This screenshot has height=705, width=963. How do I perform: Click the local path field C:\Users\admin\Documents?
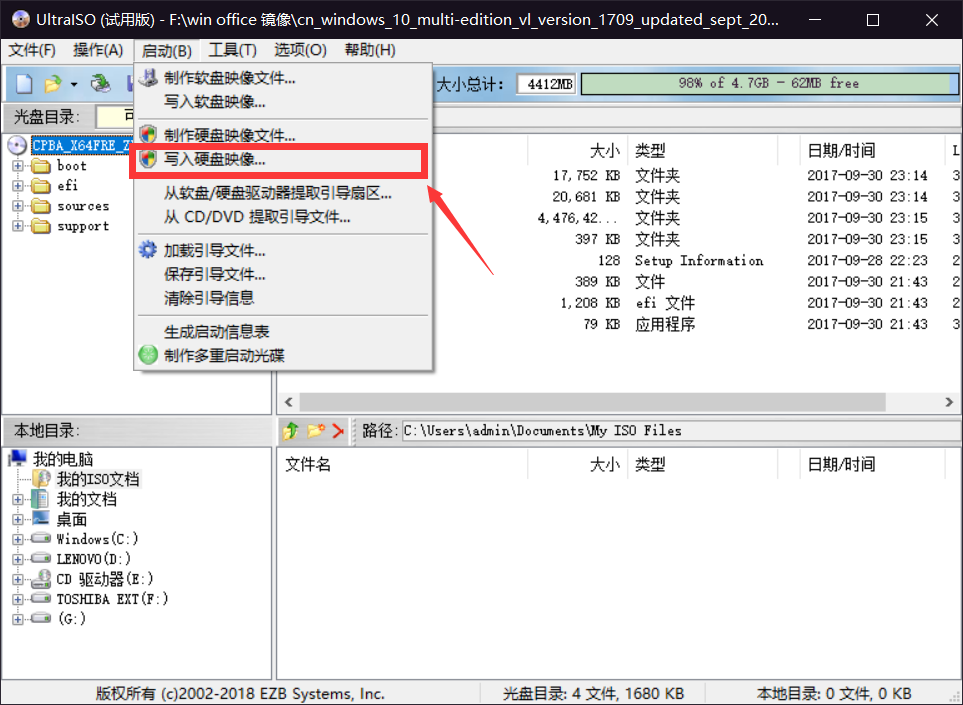coord(680,430)
